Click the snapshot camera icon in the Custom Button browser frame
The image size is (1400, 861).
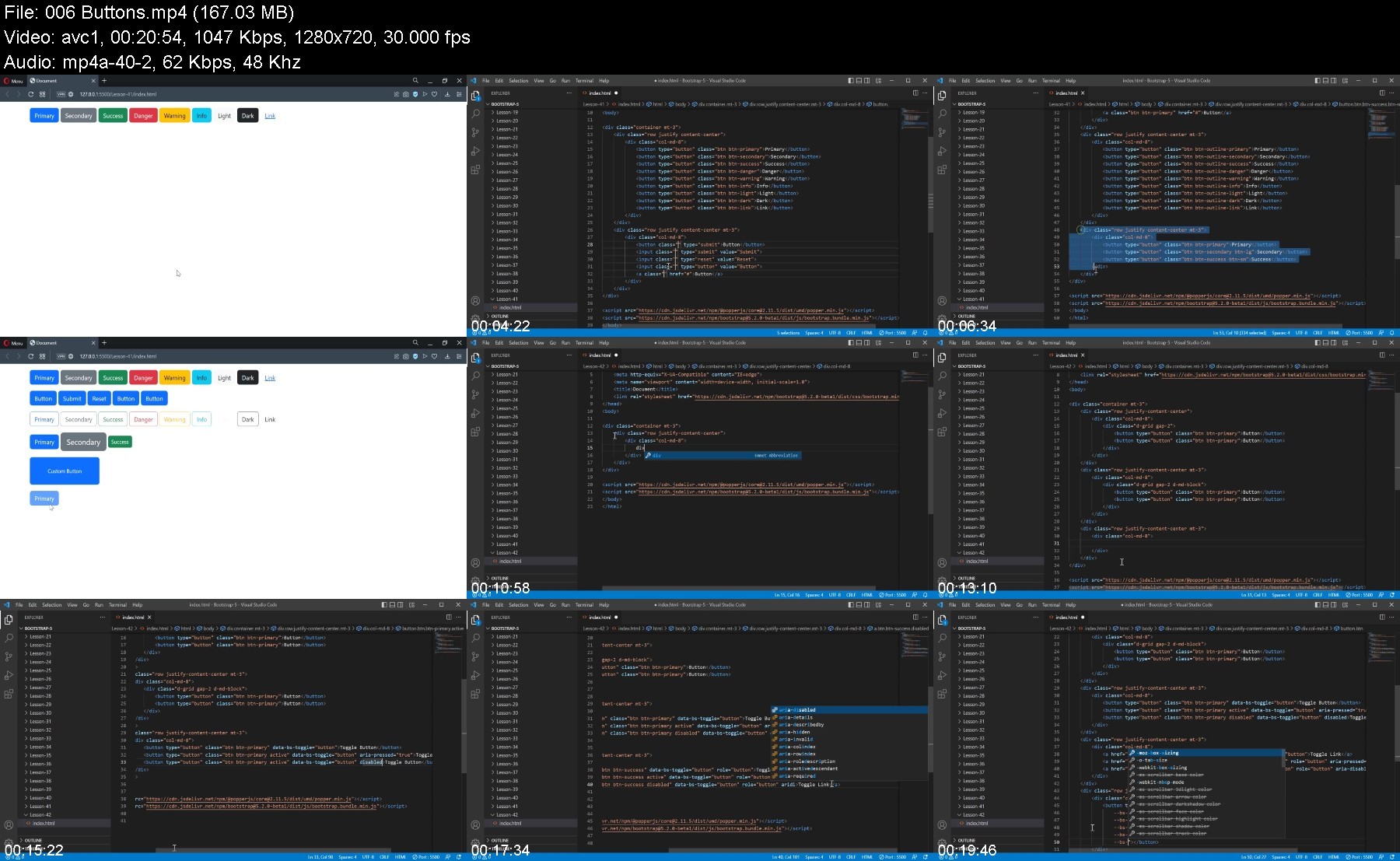click(405, 356)
